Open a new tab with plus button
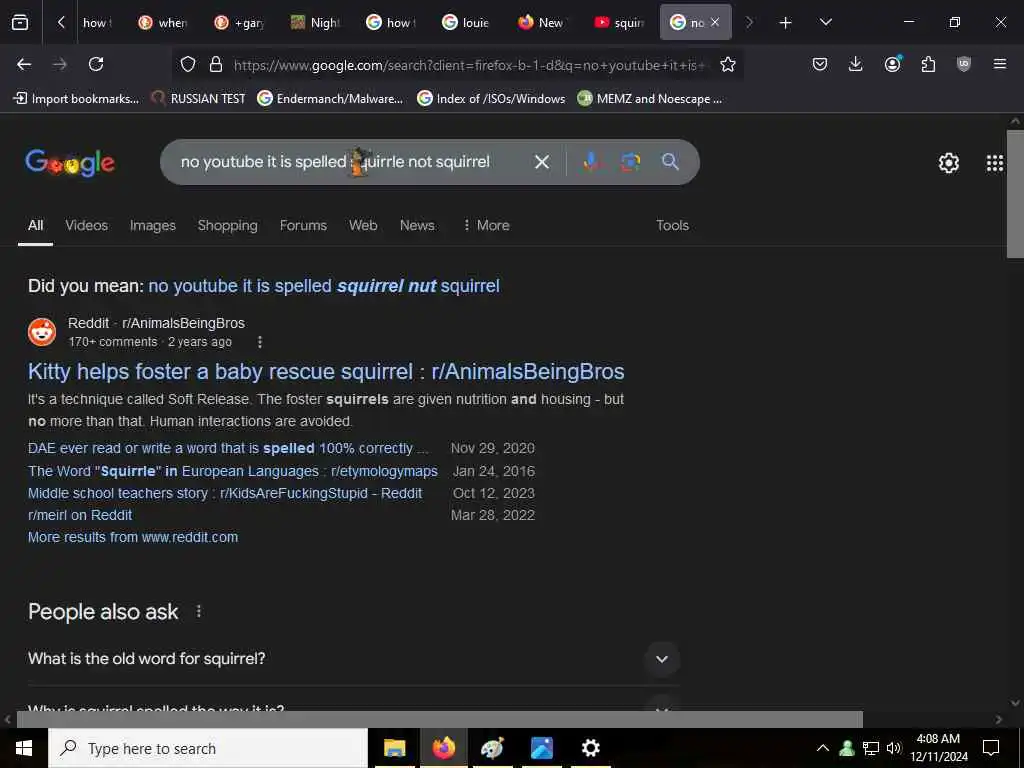 click(785, 23)
